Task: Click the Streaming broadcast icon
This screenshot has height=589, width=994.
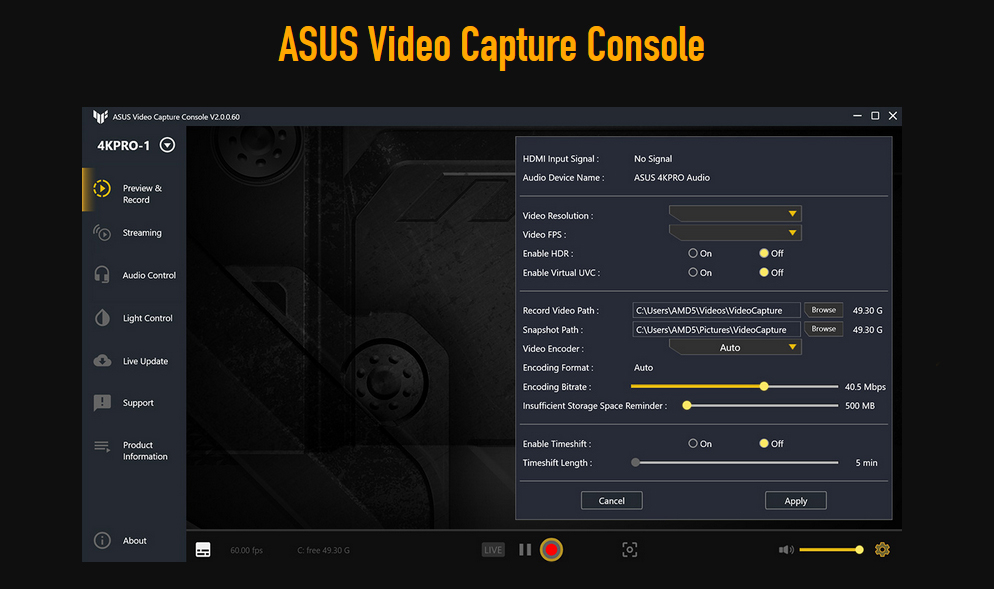Action: click(x=102, y=233)
